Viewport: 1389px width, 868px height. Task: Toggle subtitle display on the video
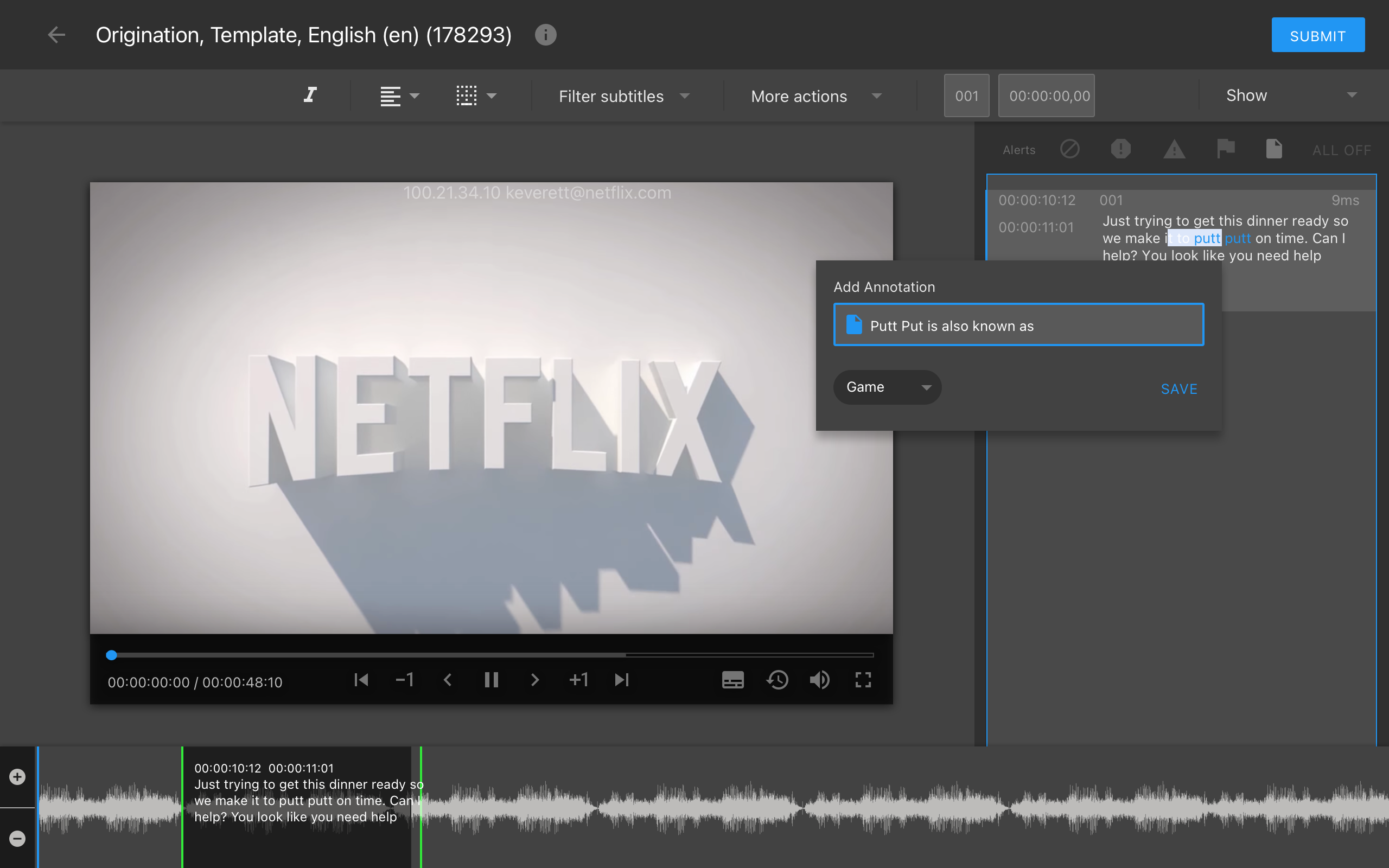point(732,680)
